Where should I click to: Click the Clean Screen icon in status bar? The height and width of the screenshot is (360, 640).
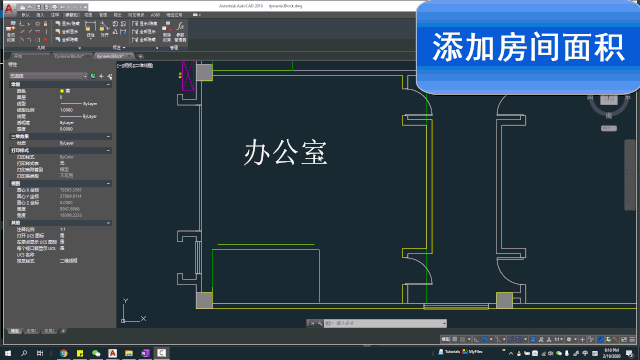624,339
